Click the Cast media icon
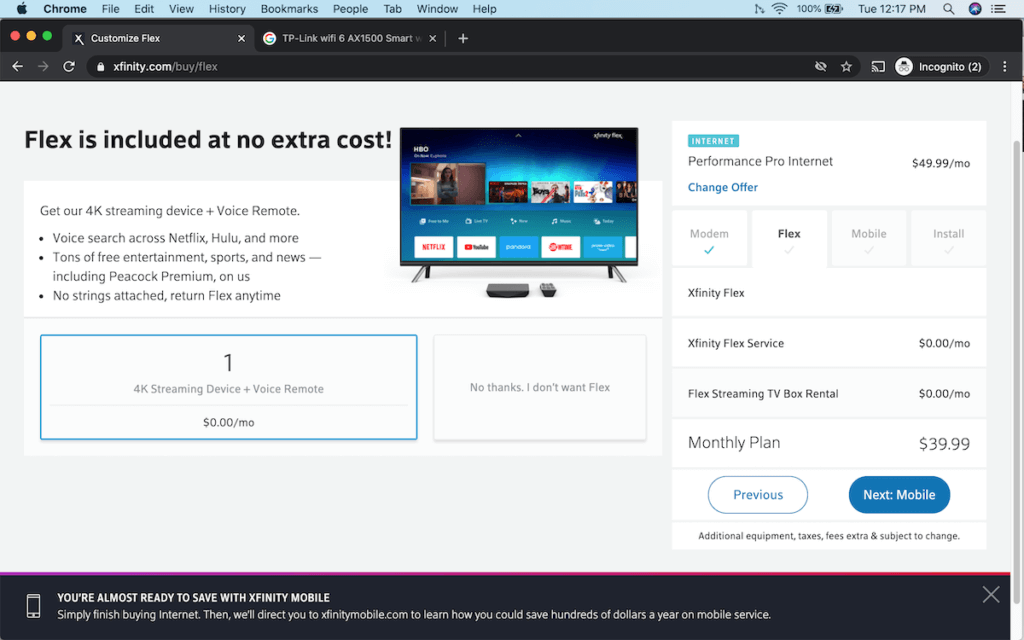The height and width of the screenshot is (640, 1024). coord(878,67)
